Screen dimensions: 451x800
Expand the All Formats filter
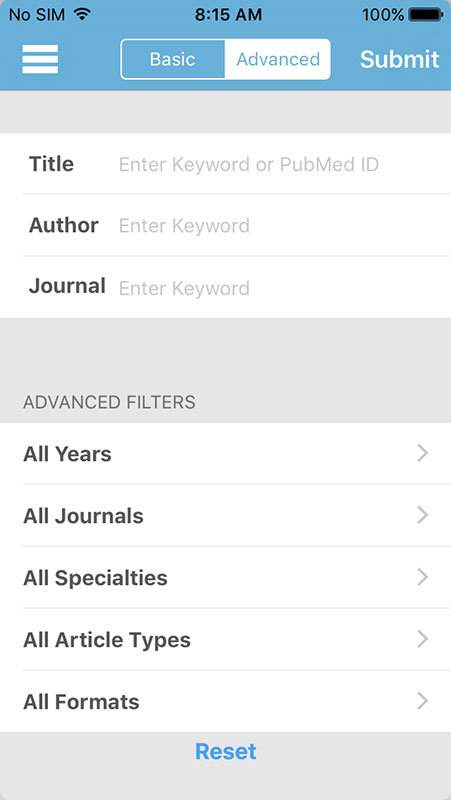coord(226,702)
